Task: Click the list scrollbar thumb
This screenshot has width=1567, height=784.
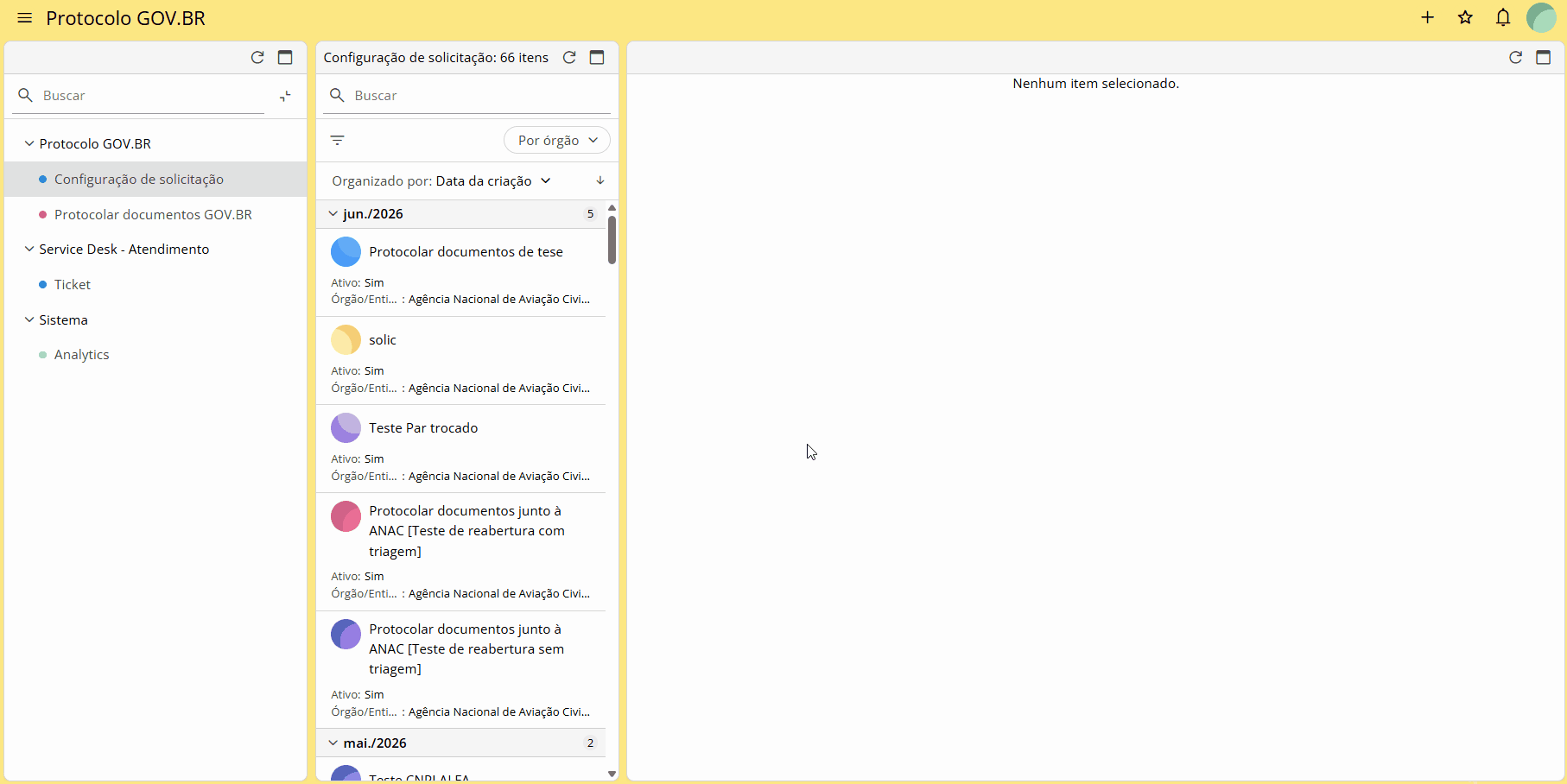Action: pyautogui.click(x=612, y=239)
